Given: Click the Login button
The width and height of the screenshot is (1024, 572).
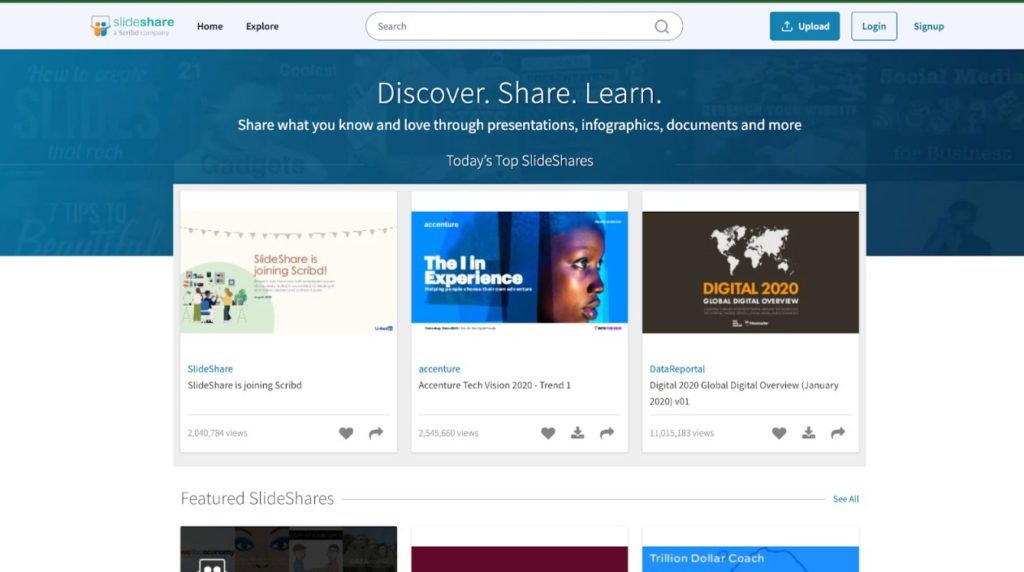Looking at the screenshot, I should (x=873, y=27).
